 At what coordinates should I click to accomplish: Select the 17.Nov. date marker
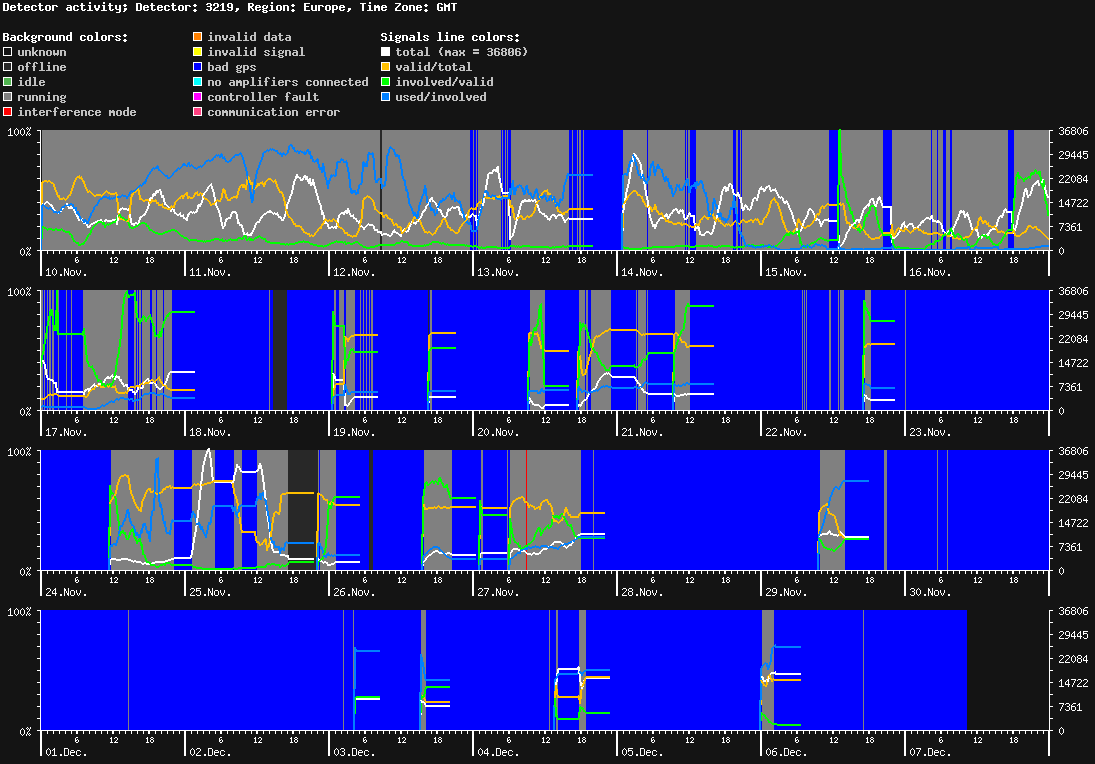67,432
